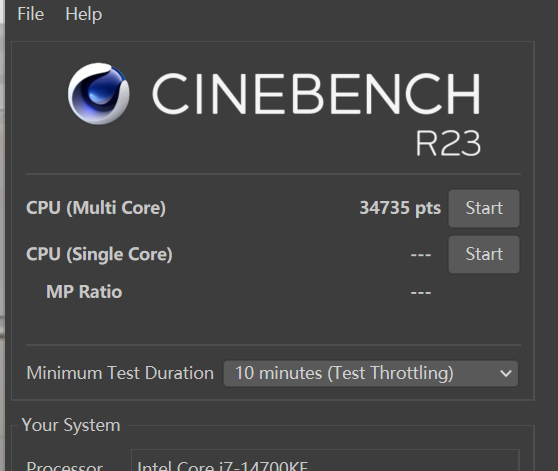The image size is (558, 471).
Task: Open the File menu
Action: click(x=31, y=15)
